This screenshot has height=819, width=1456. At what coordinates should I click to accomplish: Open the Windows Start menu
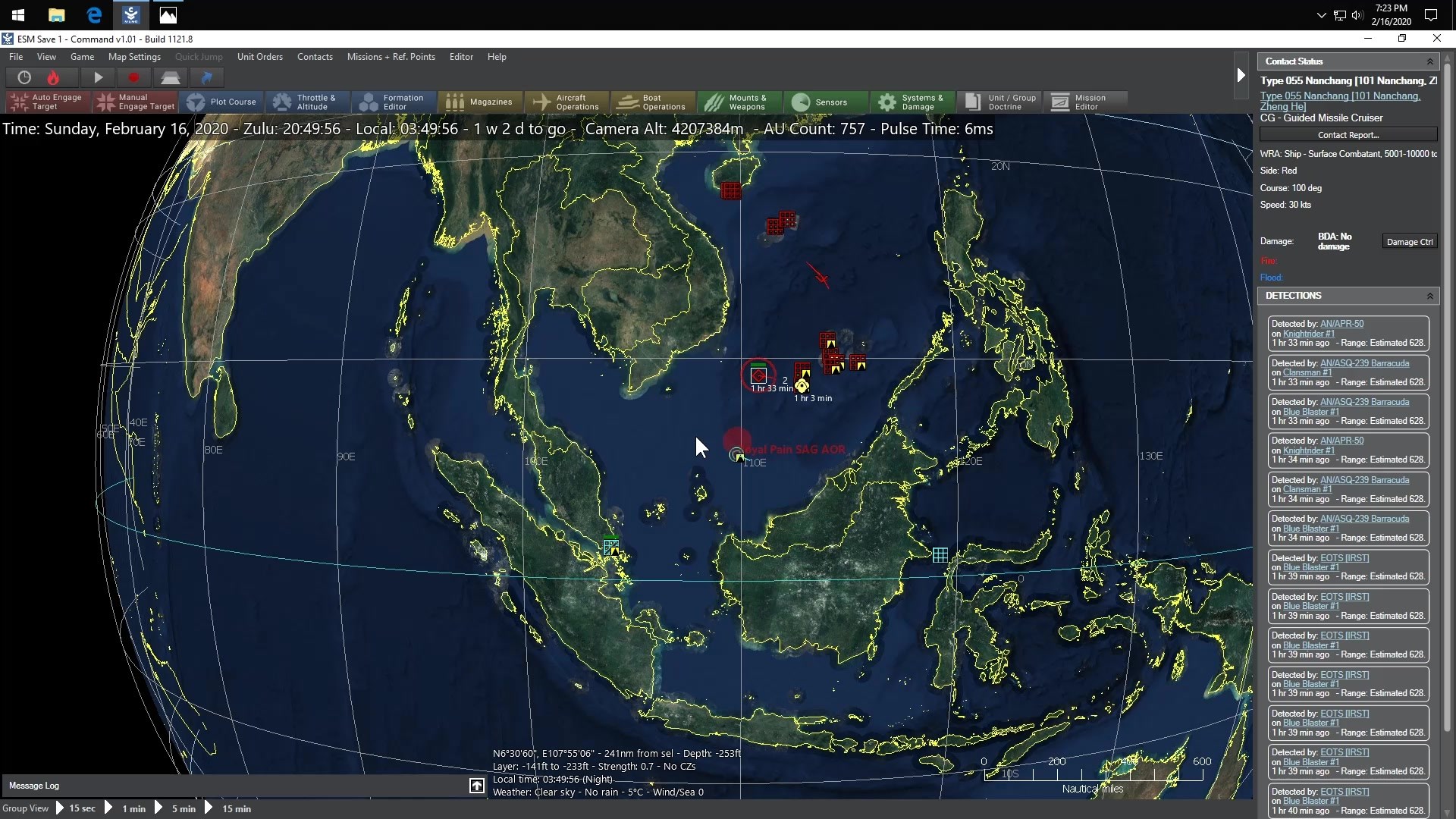point(18,15)
